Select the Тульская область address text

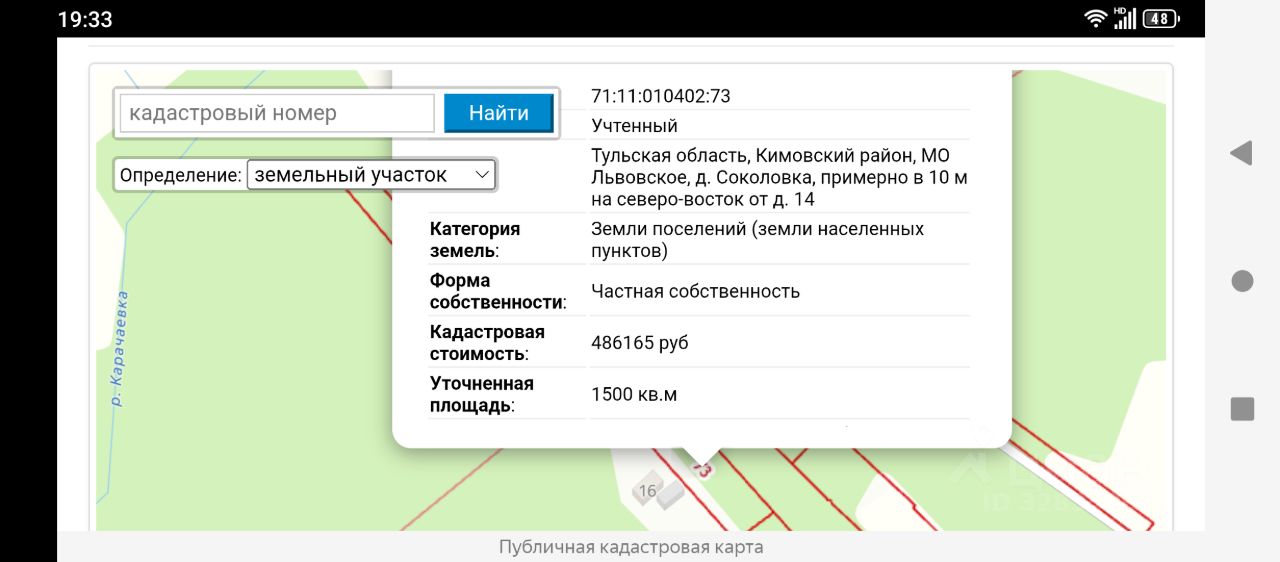click(x=779, y=177)
